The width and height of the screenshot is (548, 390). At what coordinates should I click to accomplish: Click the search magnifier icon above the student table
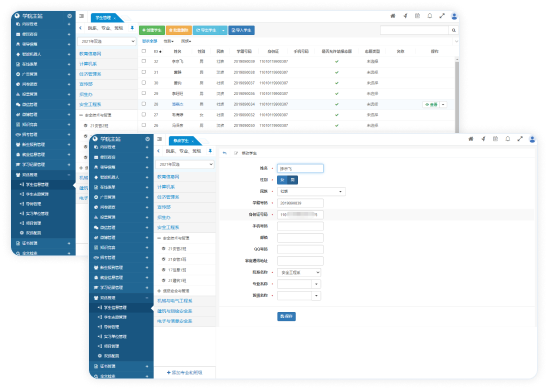click(454, 30)
